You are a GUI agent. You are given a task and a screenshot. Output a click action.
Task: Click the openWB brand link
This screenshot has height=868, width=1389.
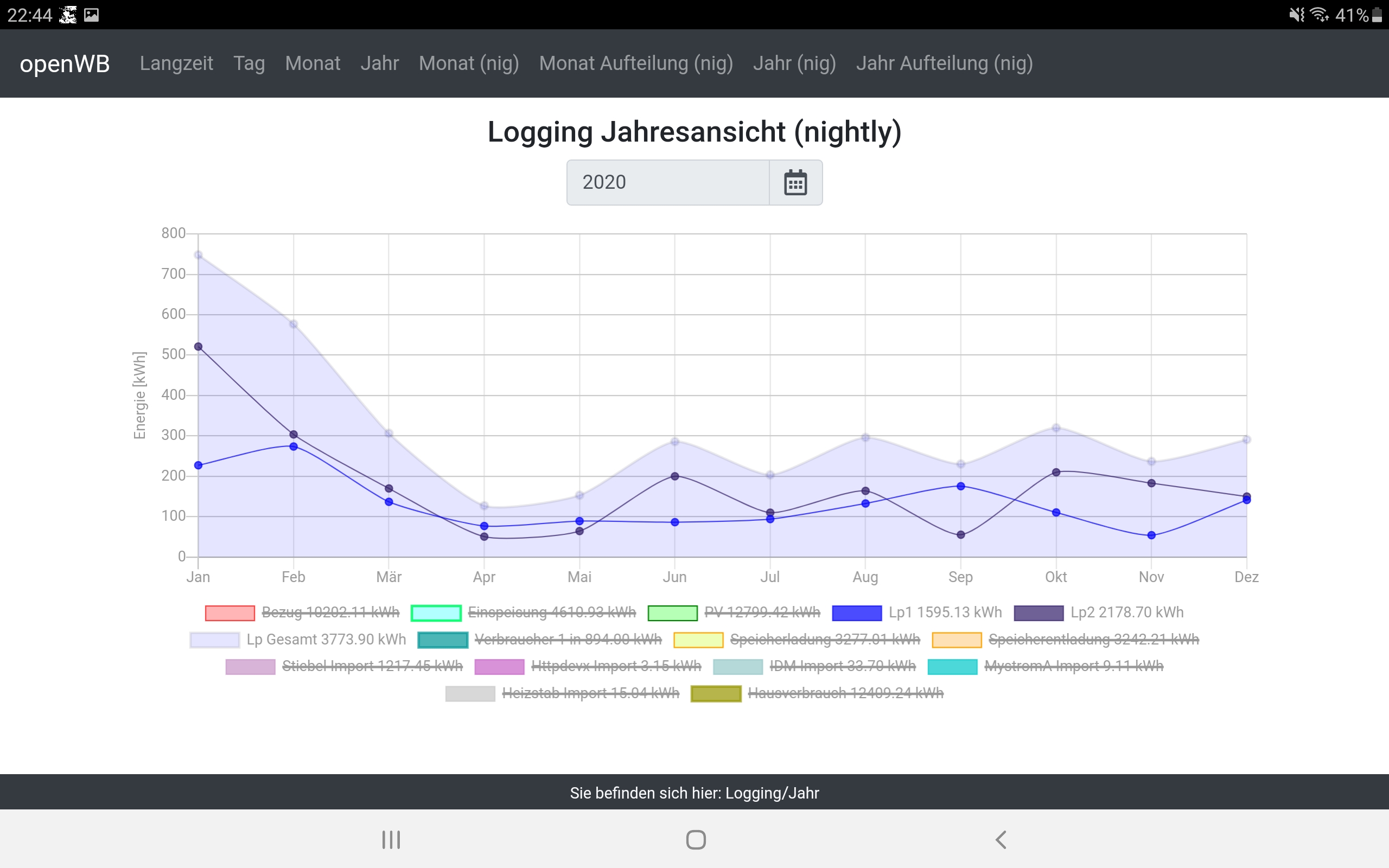point(64,63)
